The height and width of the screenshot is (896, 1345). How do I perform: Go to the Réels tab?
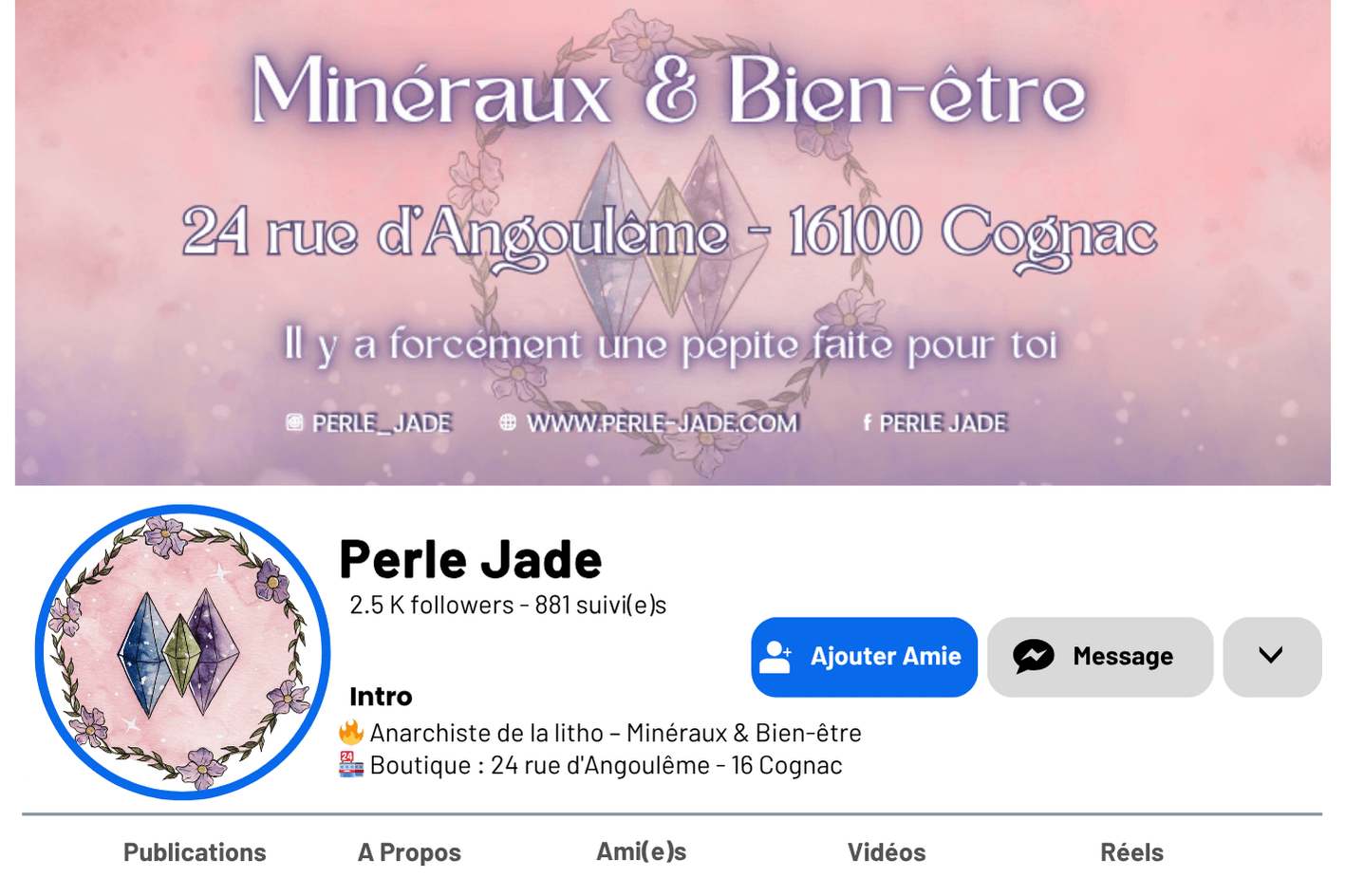point(1131,852)
